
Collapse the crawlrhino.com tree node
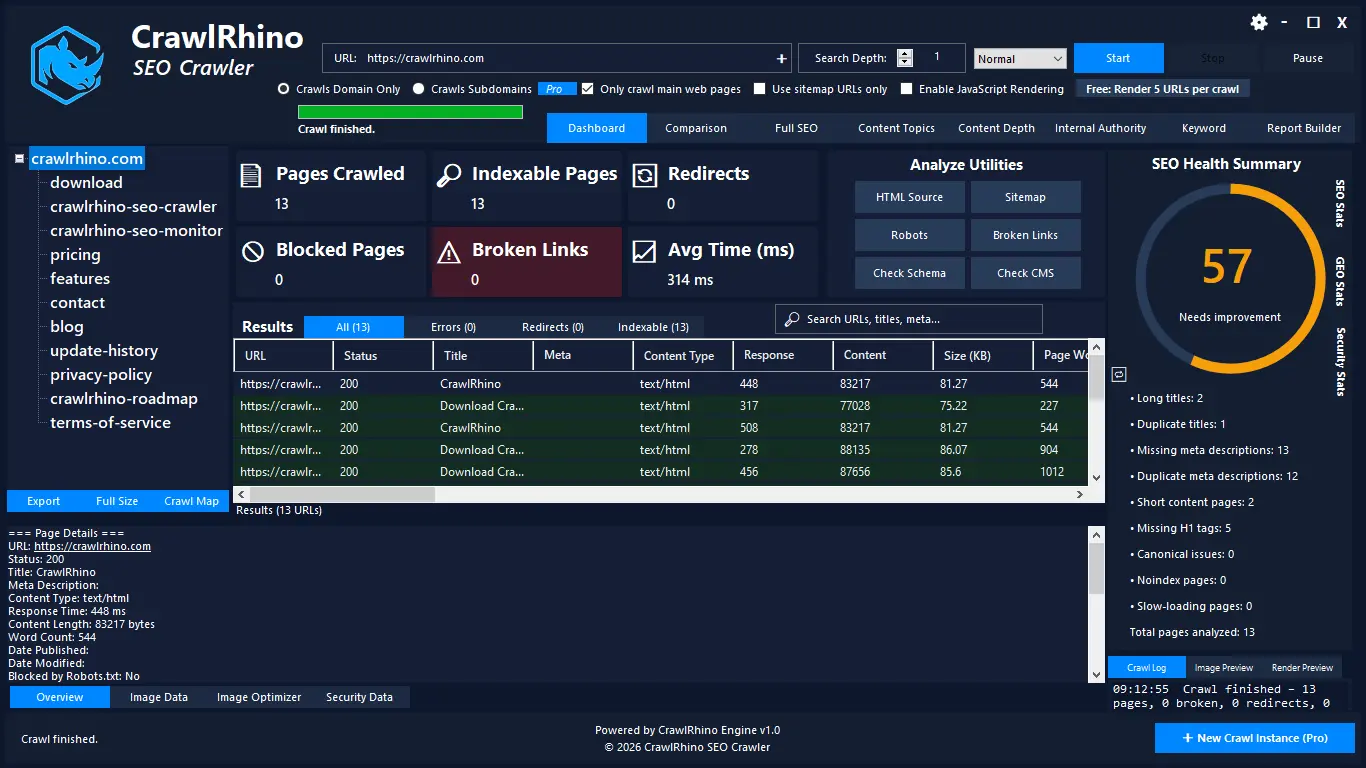pos(20,158)
